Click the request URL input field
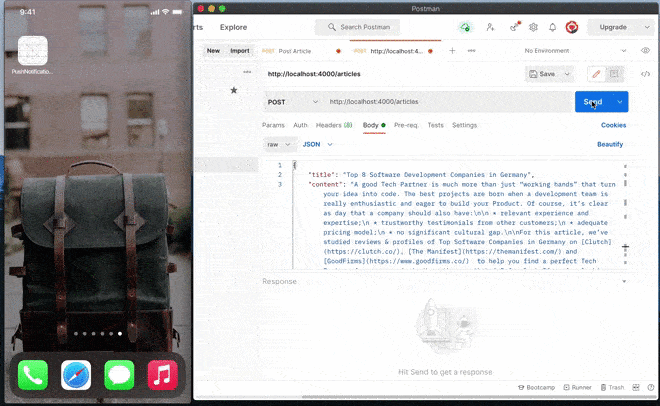Viewport: 660px width, 406px height. click(x=448, y=102)
